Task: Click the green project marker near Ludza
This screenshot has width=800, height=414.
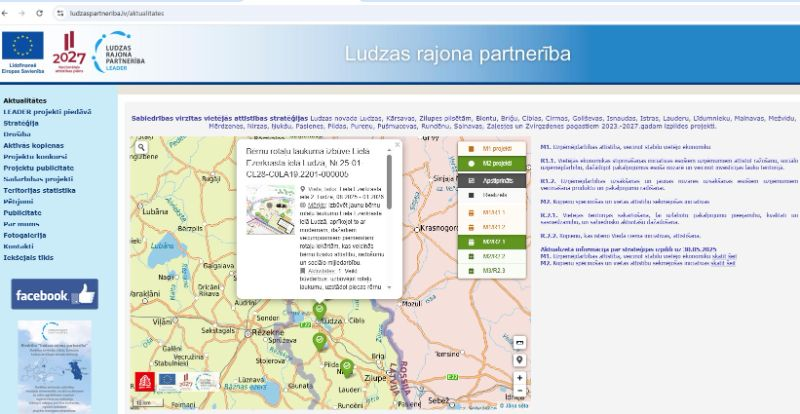Action: pyautogui.click(x=319, y=309)
